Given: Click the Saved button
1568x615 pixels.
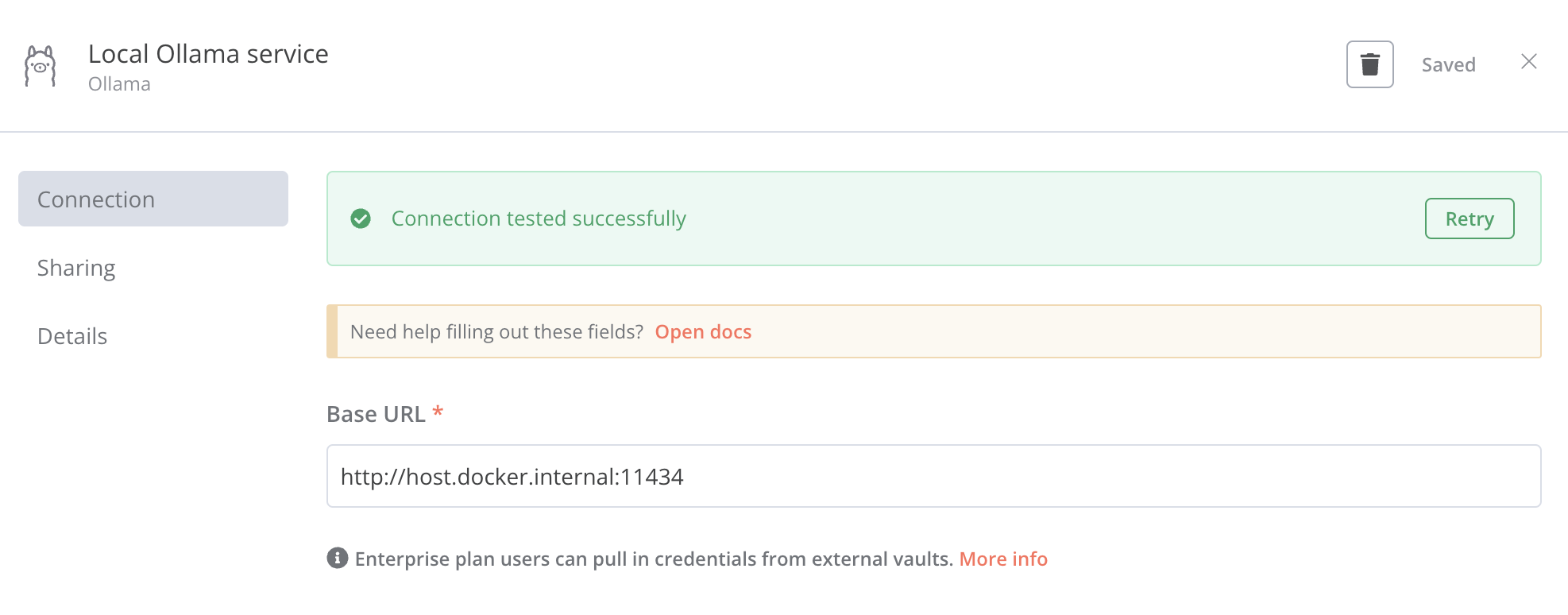Looking at the screenshot, I should tap(1449, 64).
